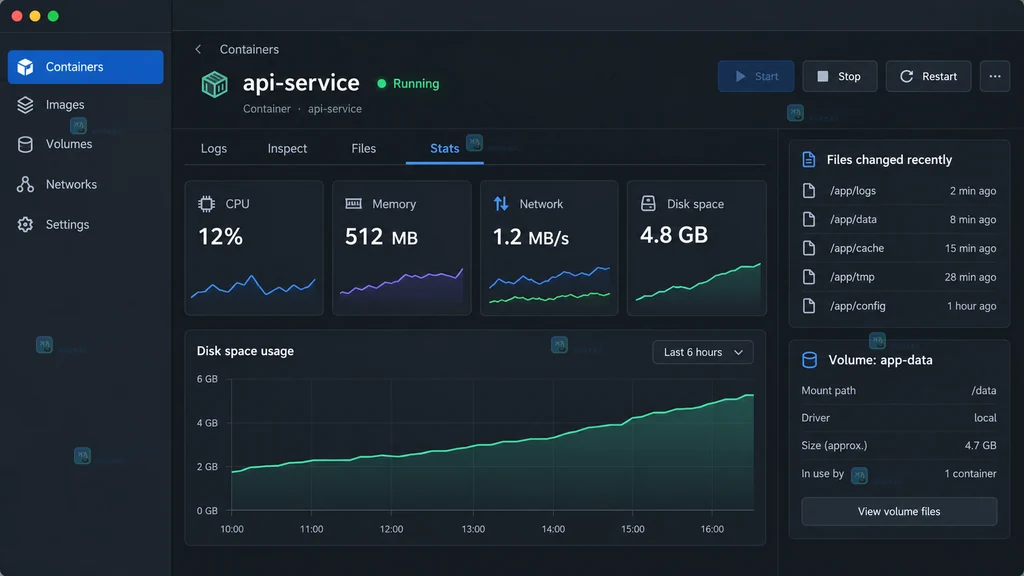Viewport: 1024px width, 576px height.
Task: Open the Last 6 hours dropdown
Action: [x=703, y=352]
